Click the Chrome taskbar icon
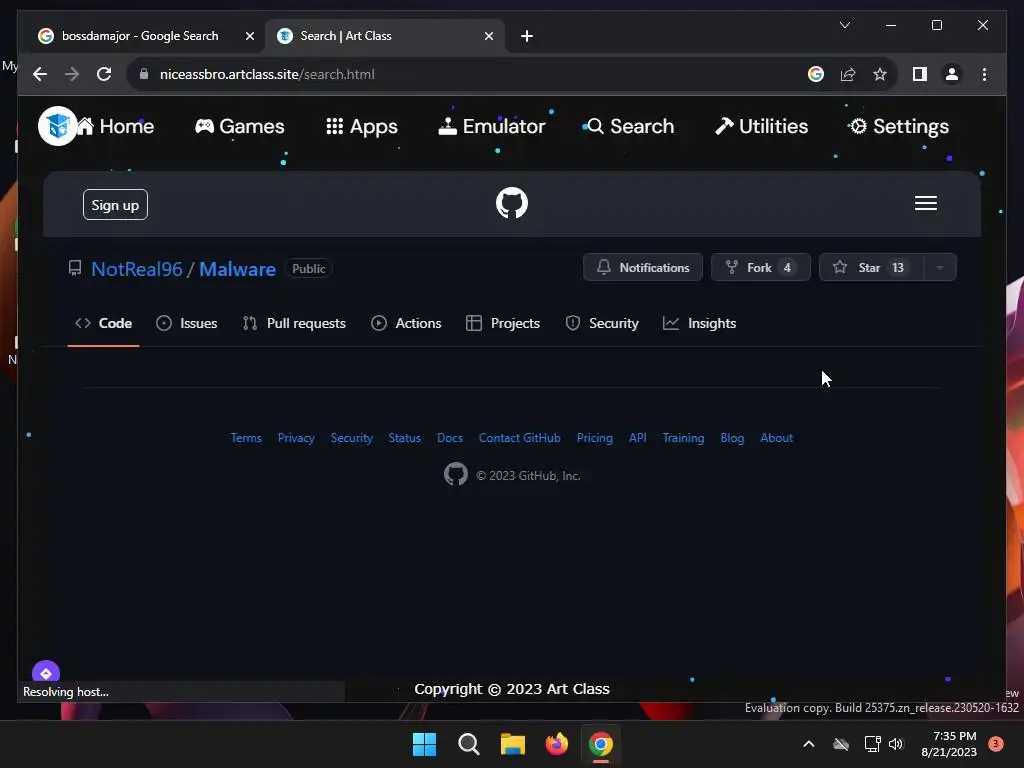1024x768 pixels. (x=601, y=744)
